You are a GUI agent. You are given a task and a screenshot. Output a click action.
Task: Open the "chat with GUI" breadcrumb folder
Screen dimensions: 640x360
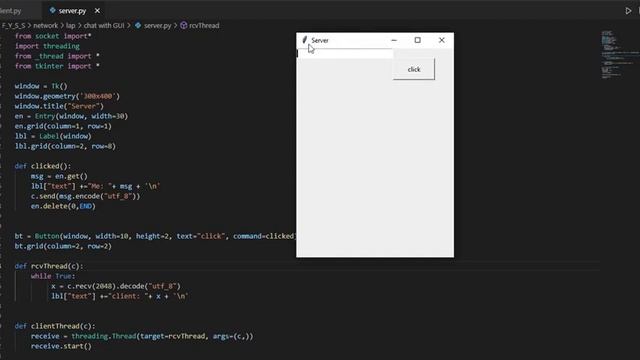click(x=104, y=25)
